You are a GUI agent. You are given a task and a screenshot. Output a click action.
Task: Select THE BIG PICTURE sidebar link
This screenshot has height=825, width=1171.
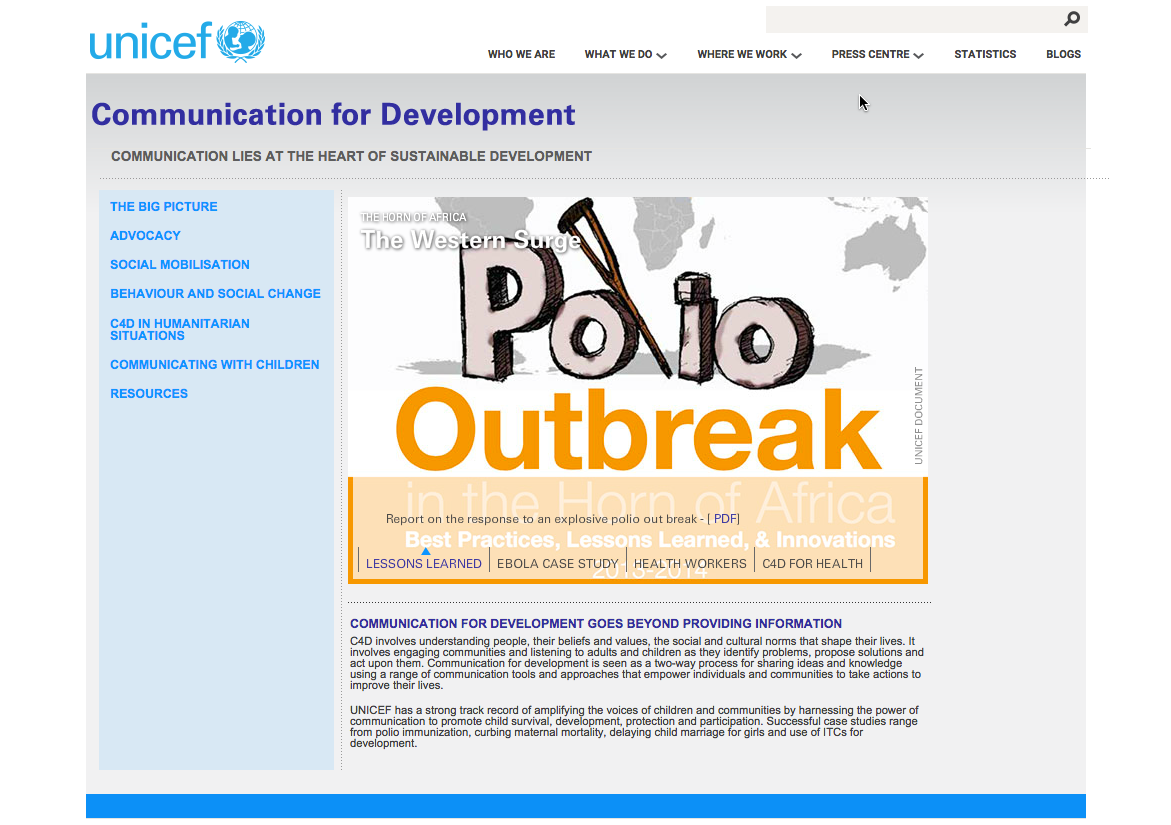164,207
